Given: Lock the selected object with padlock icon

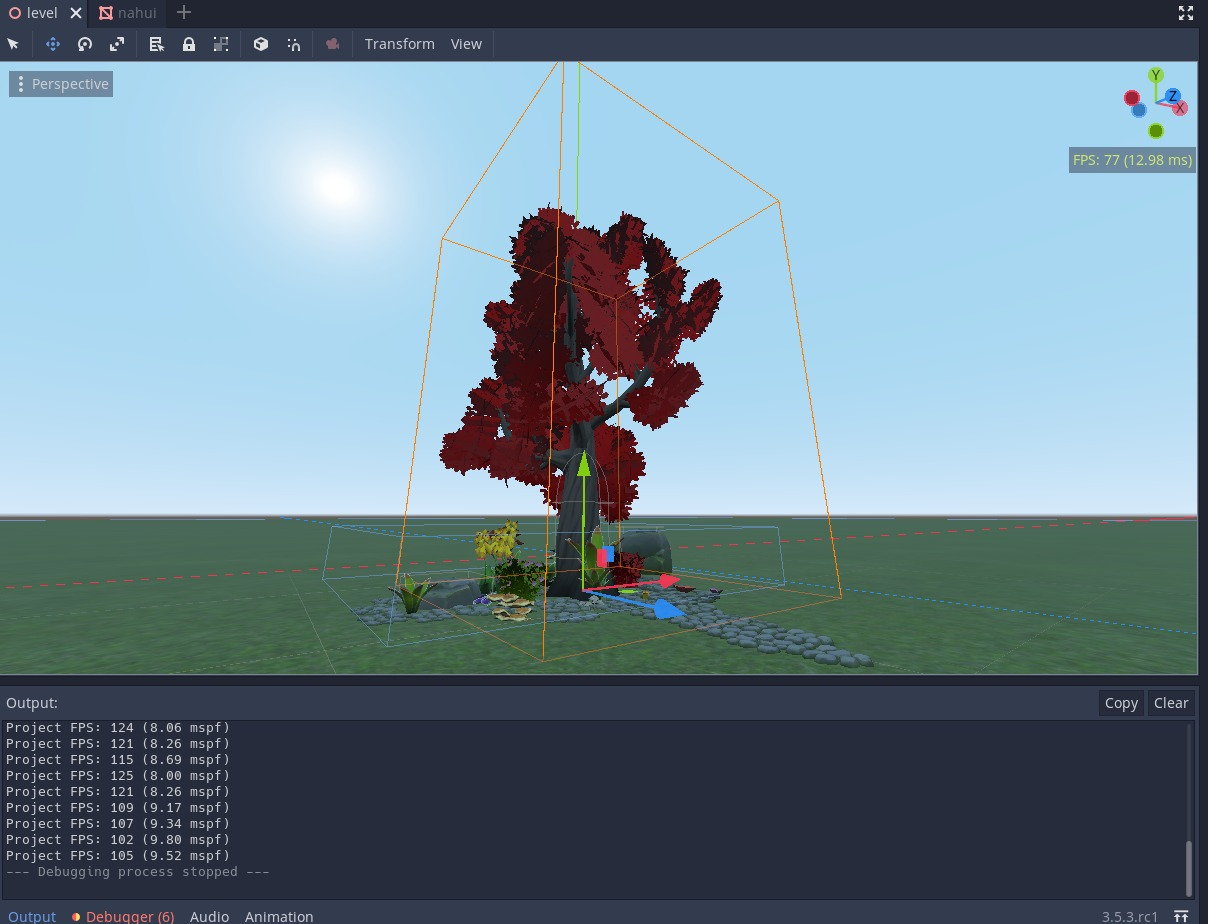Looking at the screenshot, I should tap(189, 44).
